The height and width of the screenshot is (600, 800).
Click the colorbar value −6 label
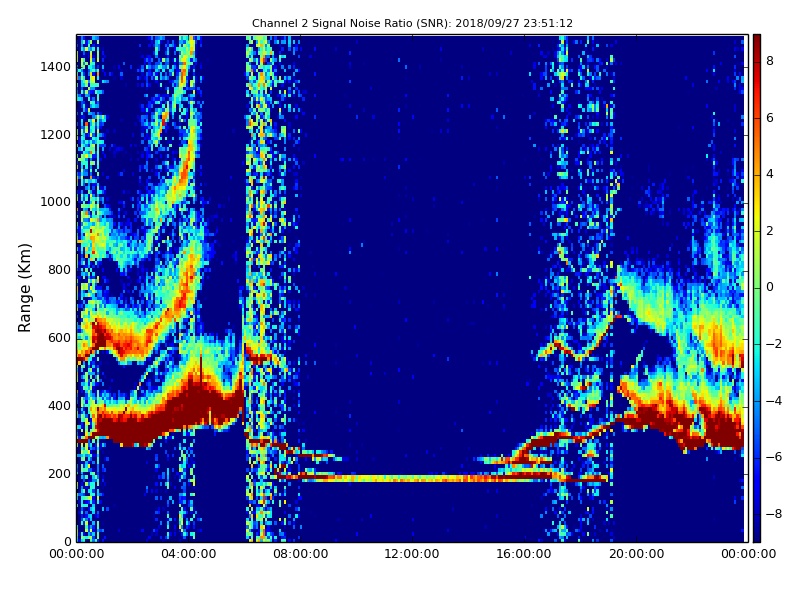click(x=774, y=457)
